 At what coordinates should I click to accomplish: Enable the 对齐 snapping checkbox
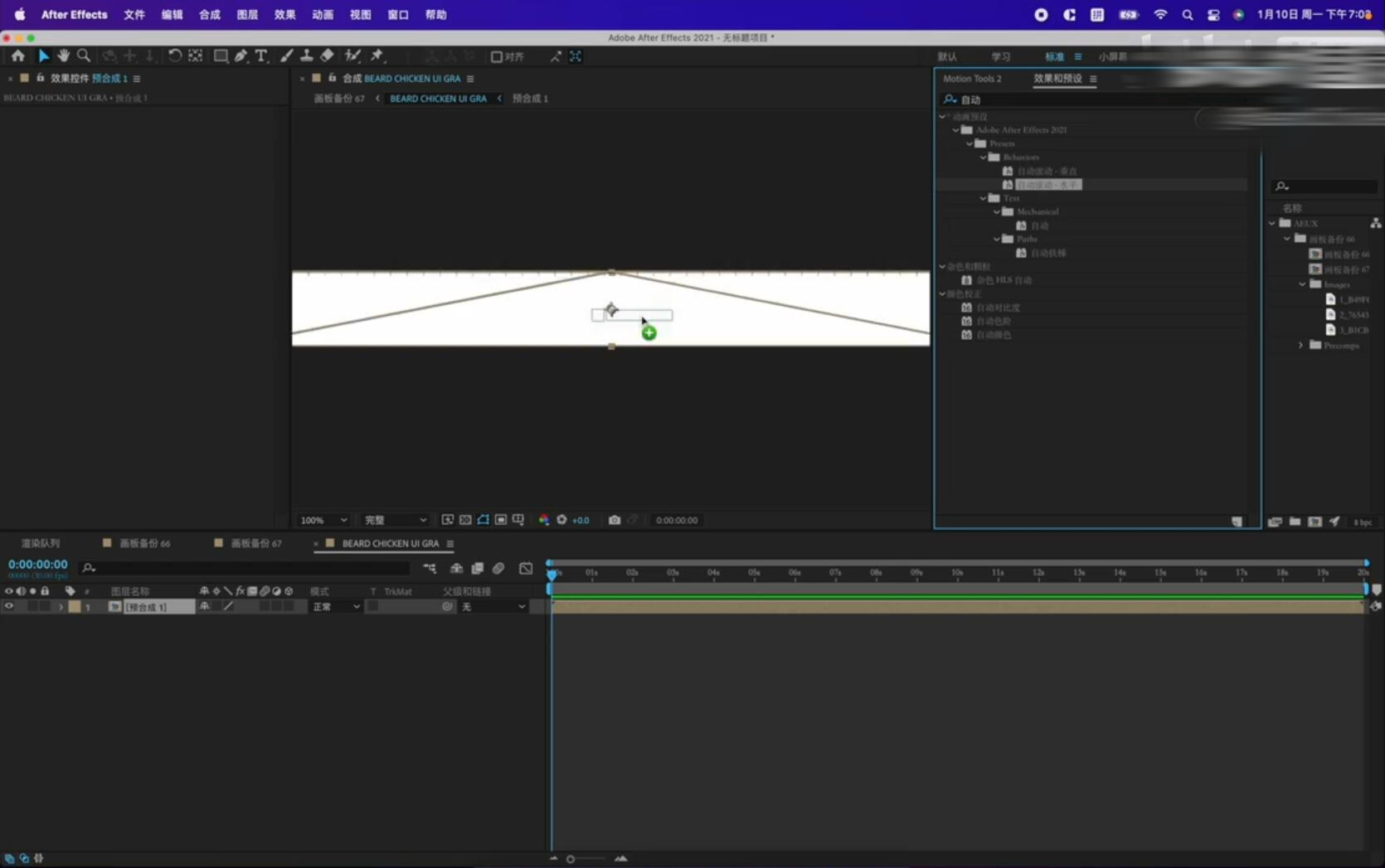[x=496, y=56]
